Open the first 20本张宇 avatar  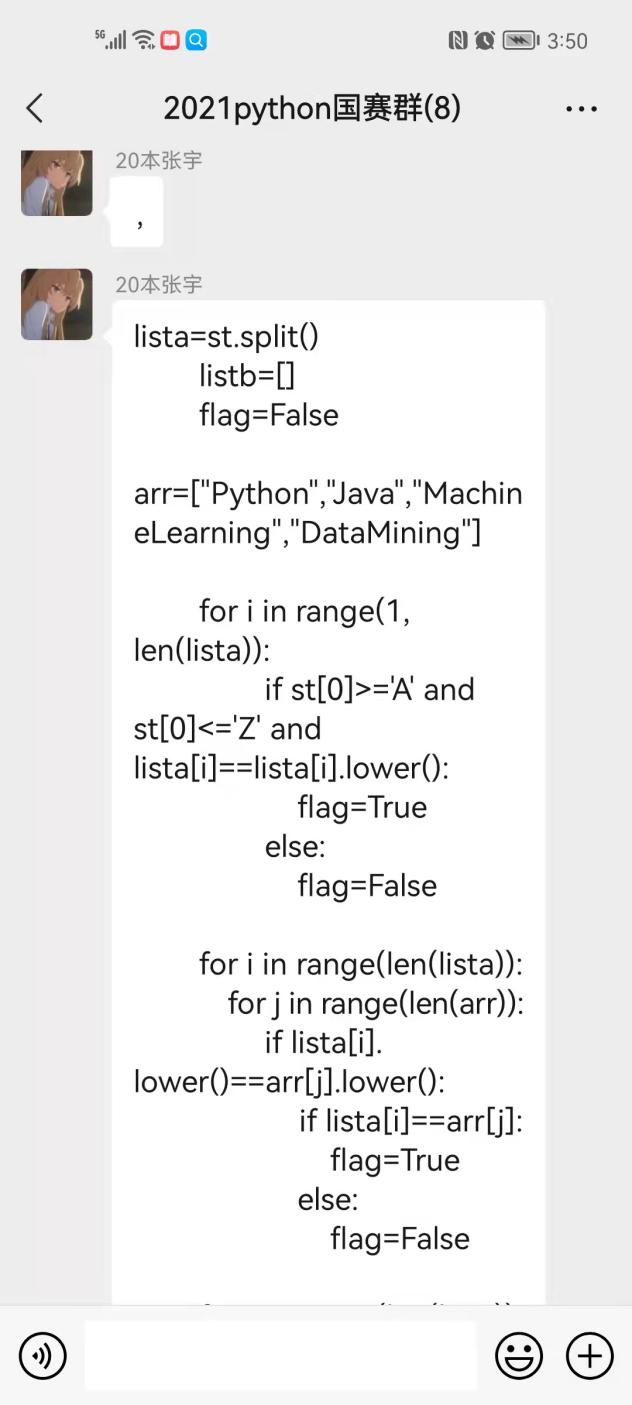(57, 182)
